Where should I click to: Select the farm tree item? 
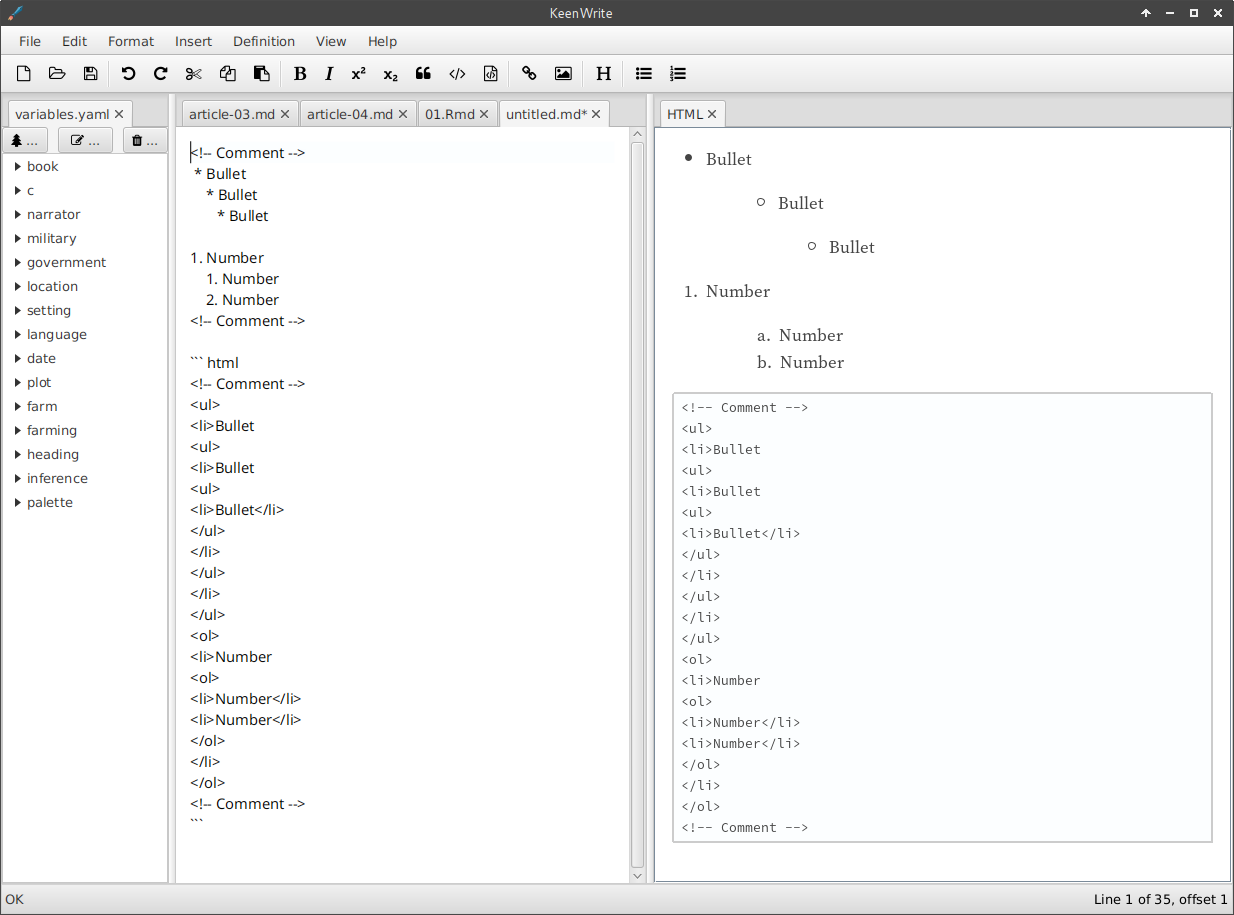click(42, 406)
